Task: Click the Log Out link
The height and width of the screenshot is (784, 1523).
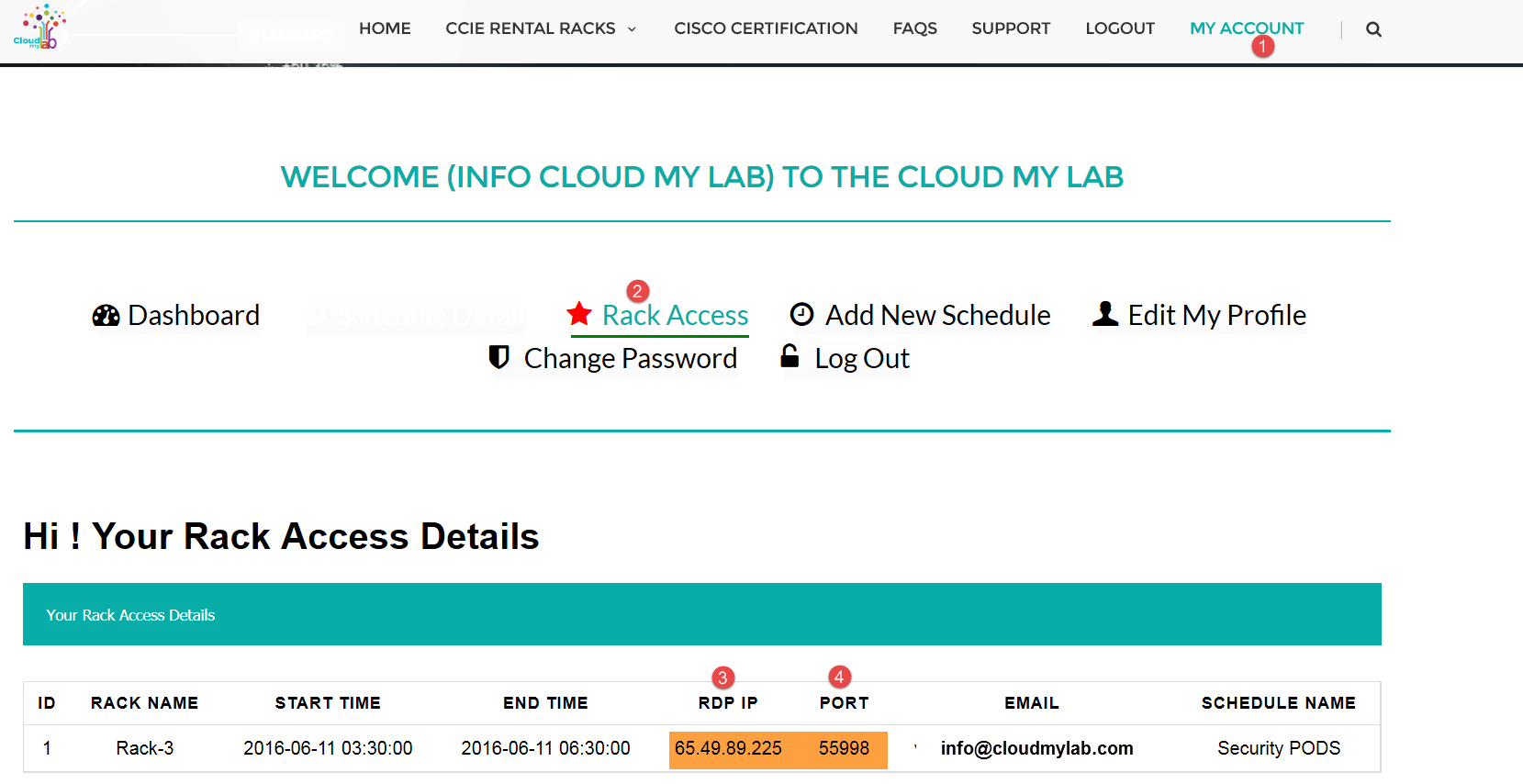Action: (x=862, y=359)
